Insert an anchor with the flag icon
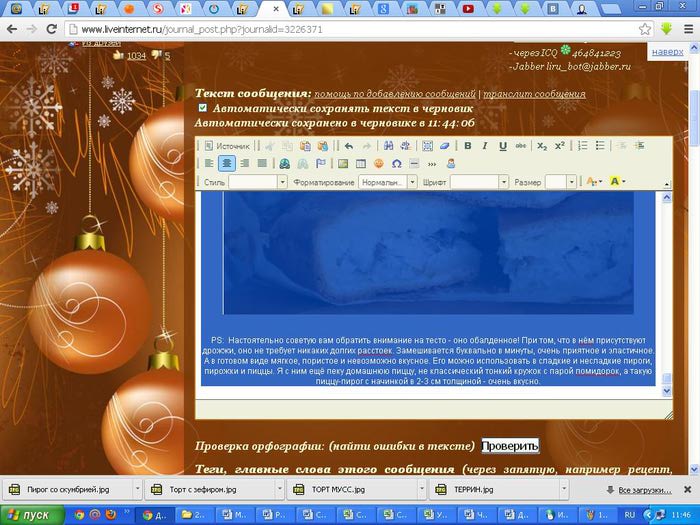This screenshot has width=700, height=525. point(321,164)
